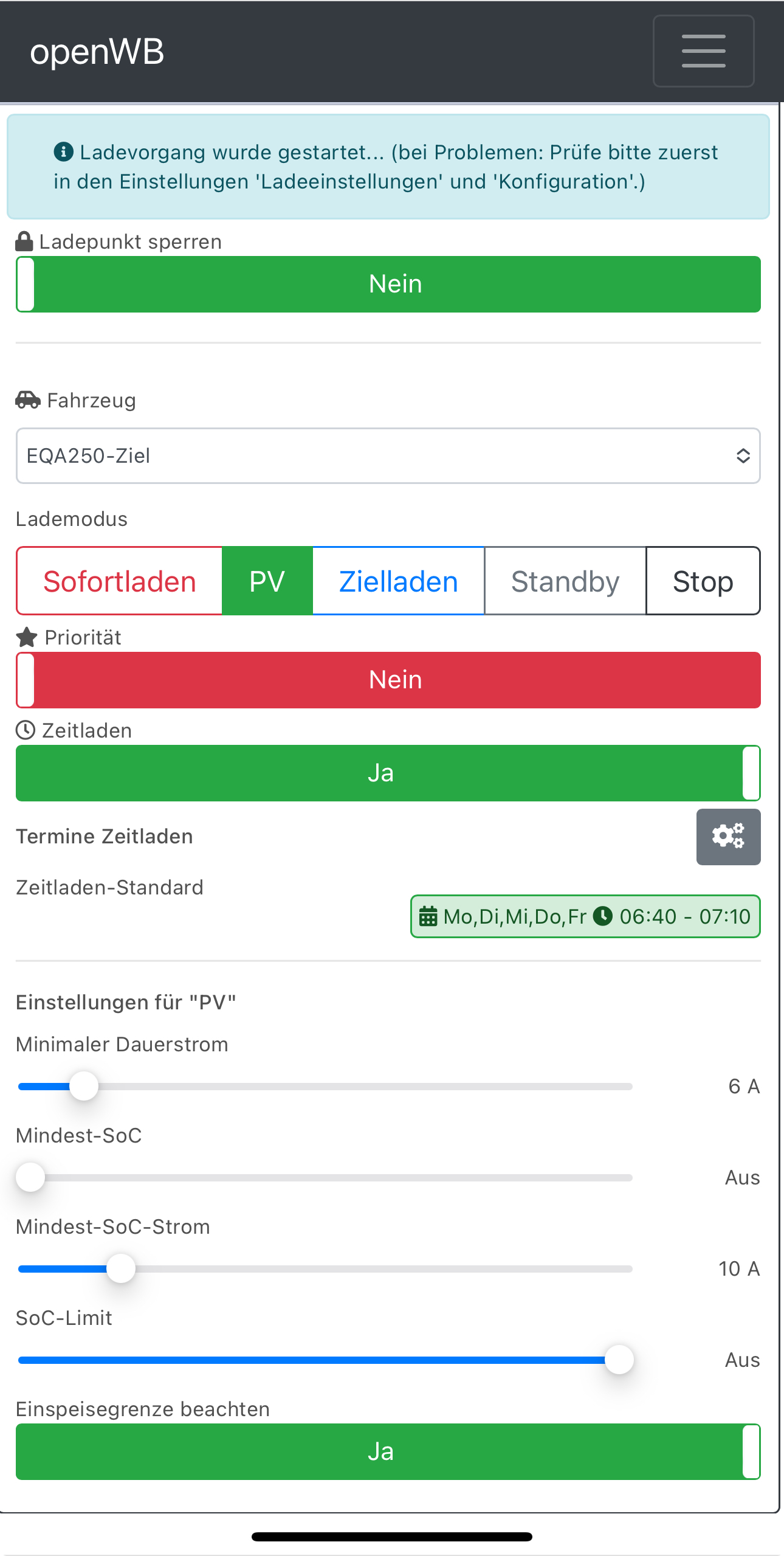
Task: Switch charge mode to Standby
Action: [565, 581]
